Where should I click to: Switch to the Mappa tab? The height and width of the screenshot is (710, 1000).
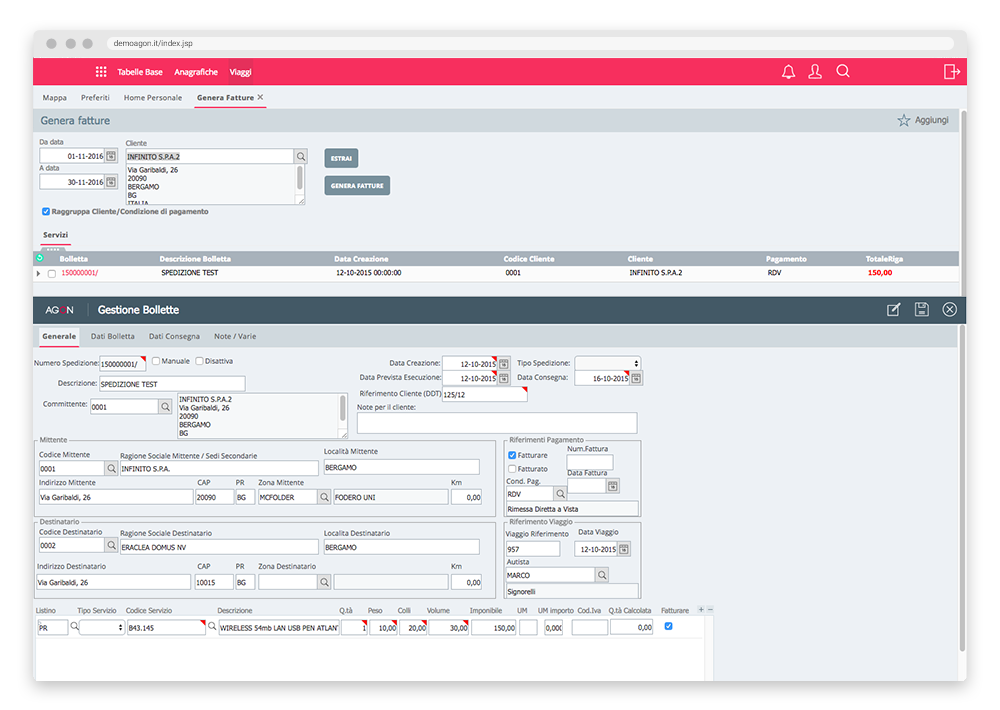point(54,98)
